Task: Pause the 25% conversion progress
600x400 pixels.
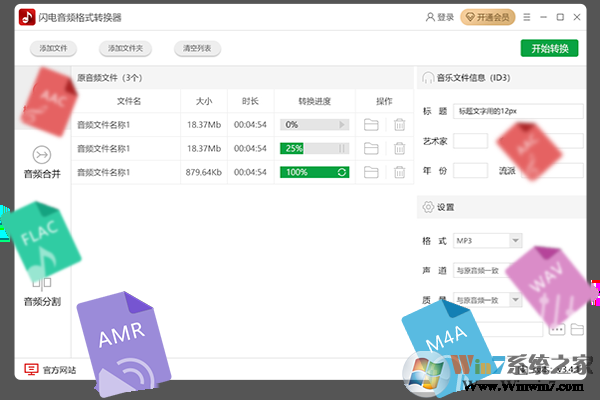Action: pyautogui.click(x=343, y=148)
